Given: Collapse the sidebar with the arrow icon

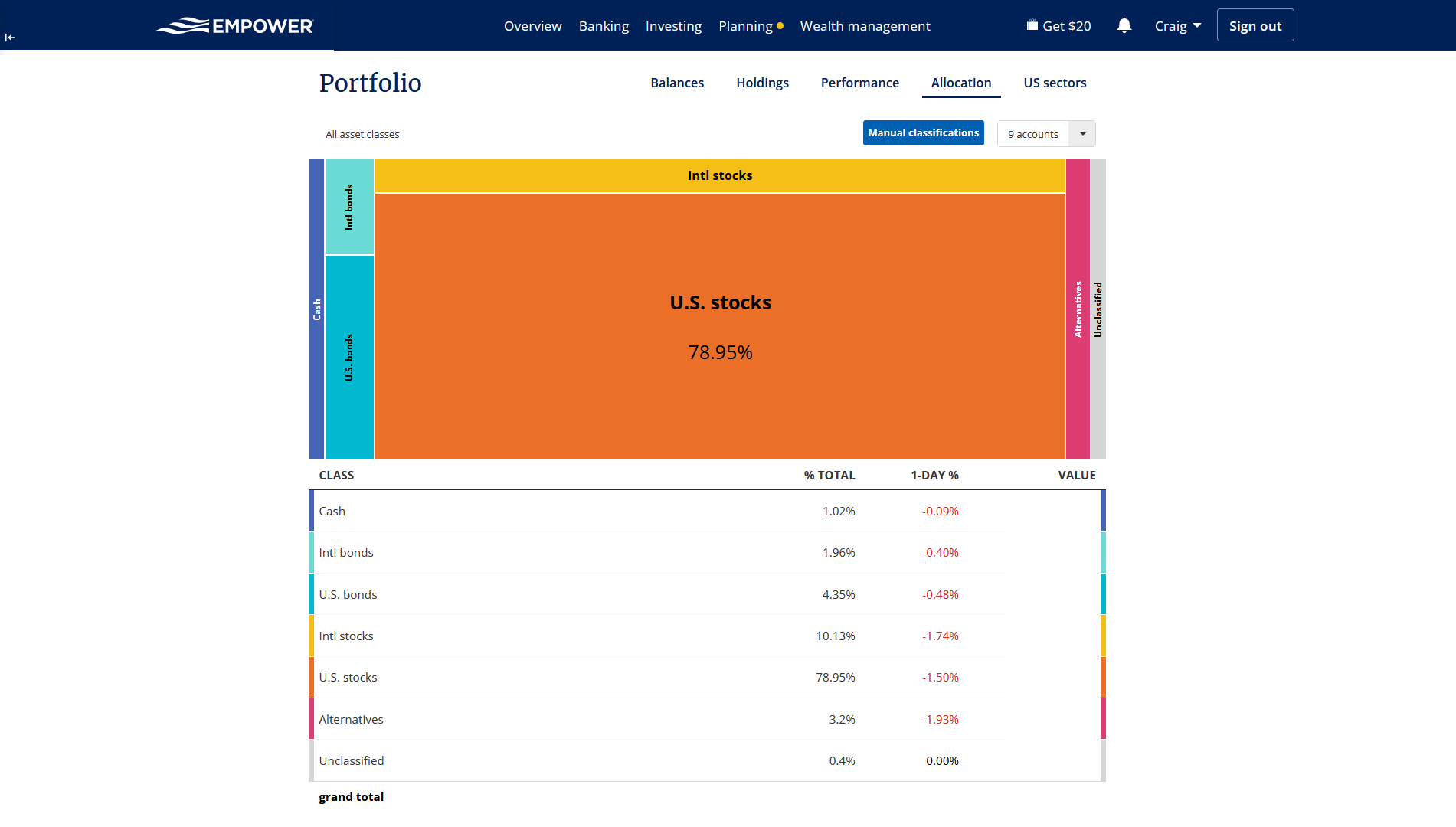Looking at the screenshot, I should (x=10, y=38).
